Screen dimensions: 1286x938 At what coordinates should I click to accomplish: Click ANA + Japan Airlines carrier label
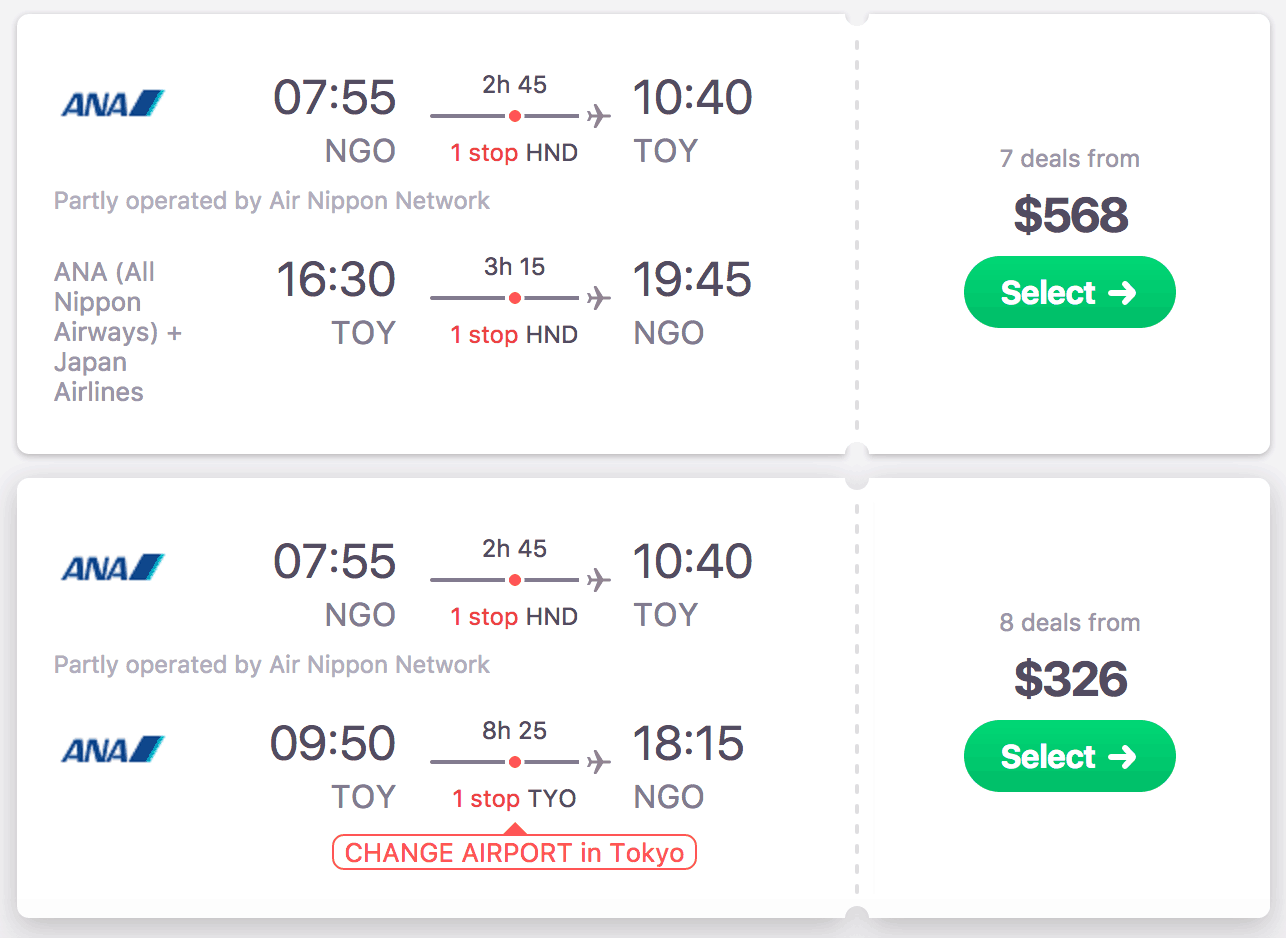pos(117,331)
